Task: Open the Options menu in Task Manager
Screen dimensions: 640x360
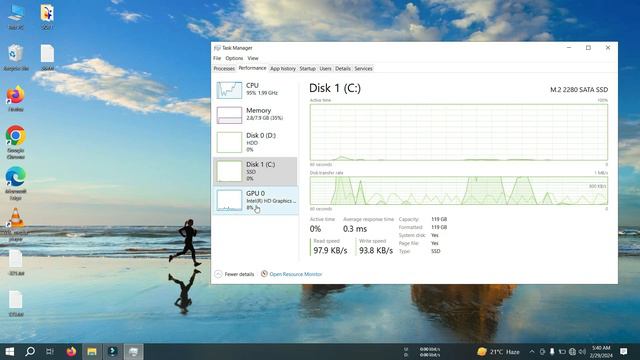Action: point(234,58)
